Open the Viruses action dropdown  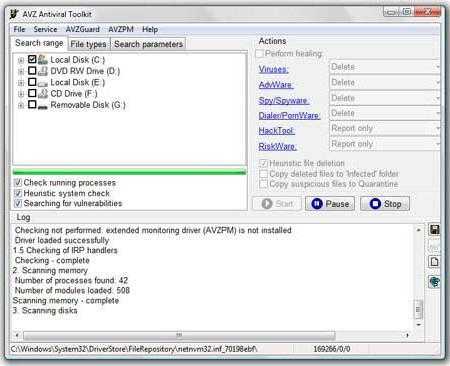pos(384,67)
